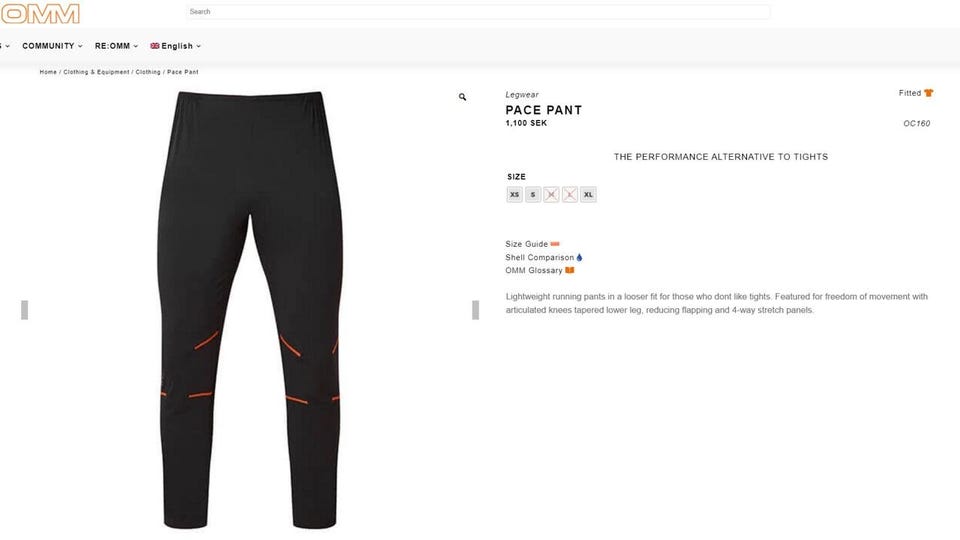Click the OMM Glossary book icon
This screenshot has height=540, width=960.
(569, 270)
